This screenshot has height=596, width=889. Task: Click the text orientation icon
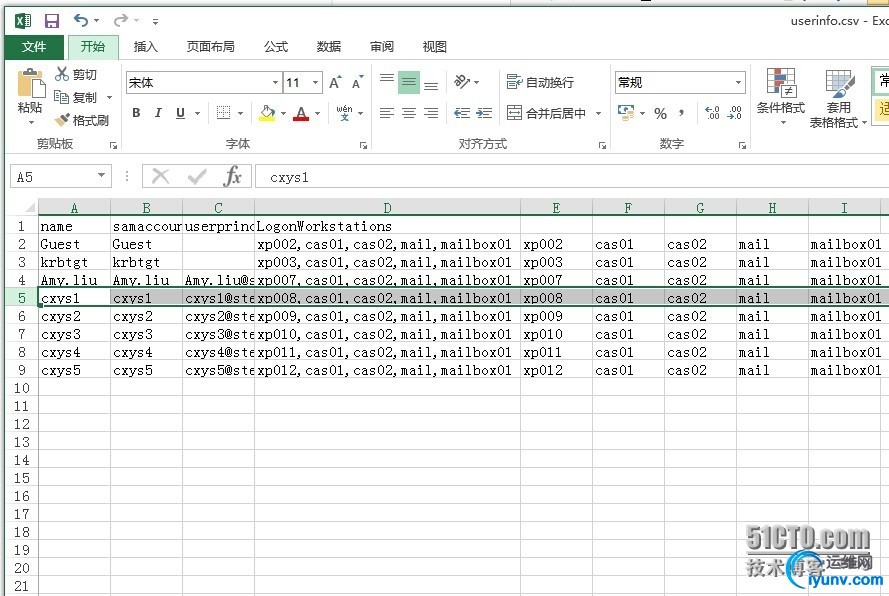(462, 82)
